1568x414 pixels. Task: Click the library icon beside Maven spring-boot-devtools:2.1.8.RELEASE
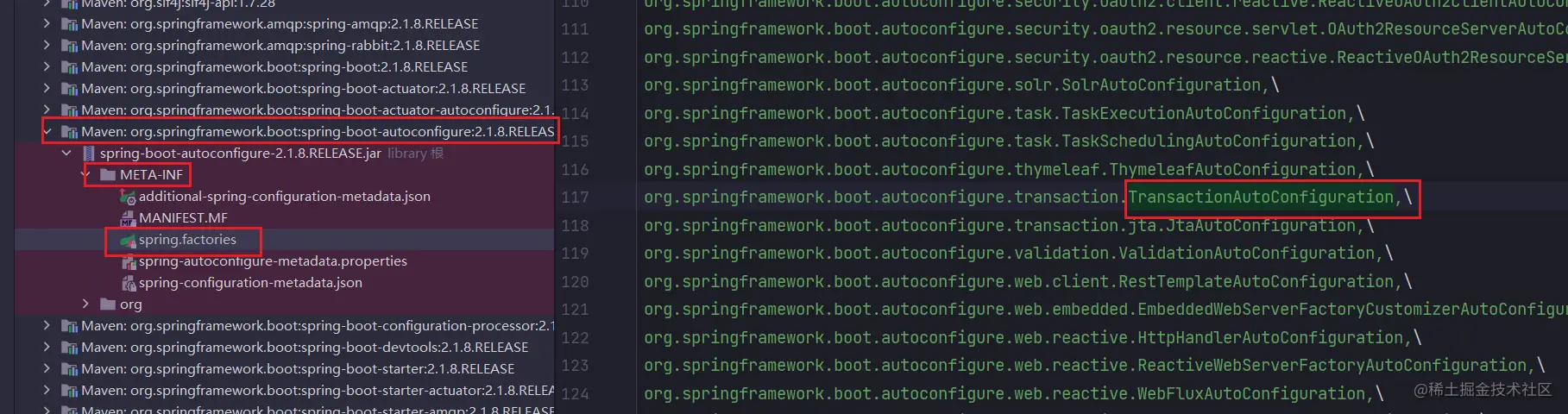click(69, 348)
